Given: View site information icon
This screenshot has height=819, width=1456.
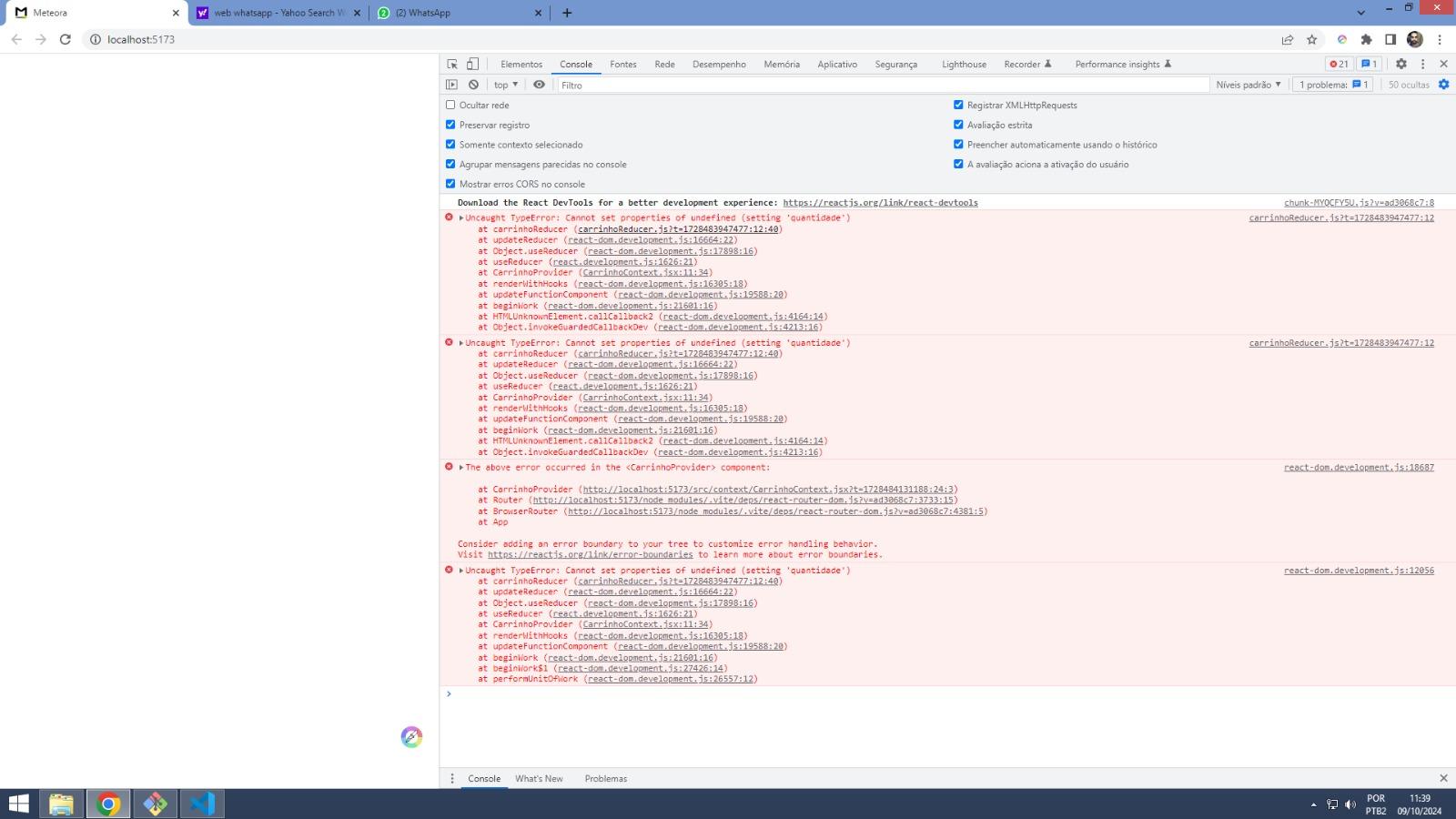Looking at the screenshot, I should (95, 39).
